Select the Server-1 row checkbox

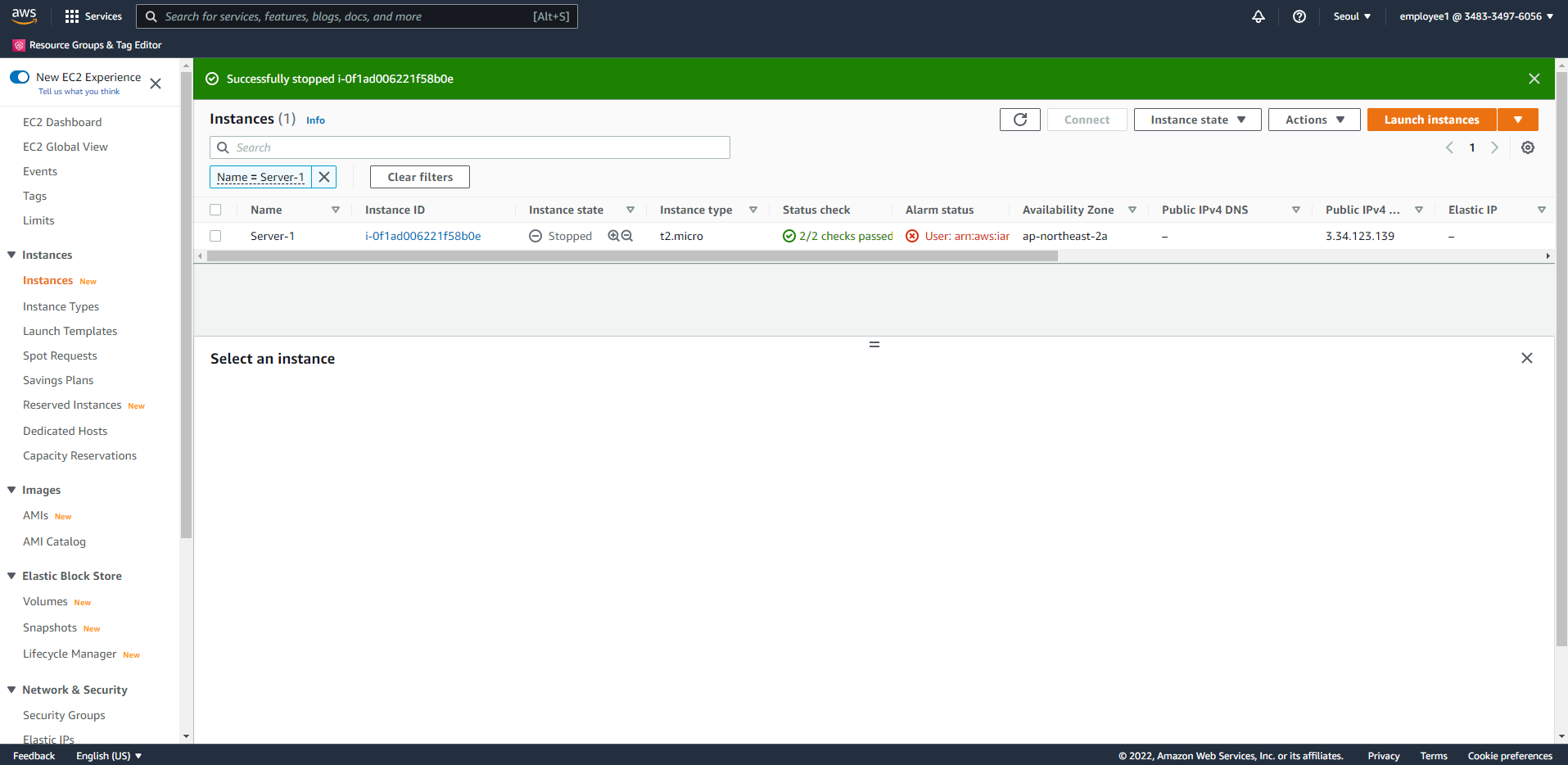click(x=215, y=236)
